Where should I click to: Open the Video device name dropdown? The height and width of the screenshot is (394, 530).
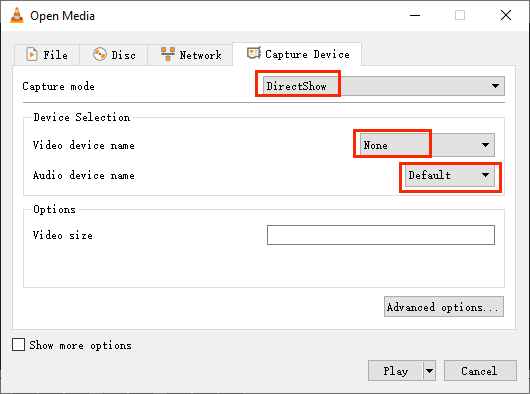click(427, 145)
